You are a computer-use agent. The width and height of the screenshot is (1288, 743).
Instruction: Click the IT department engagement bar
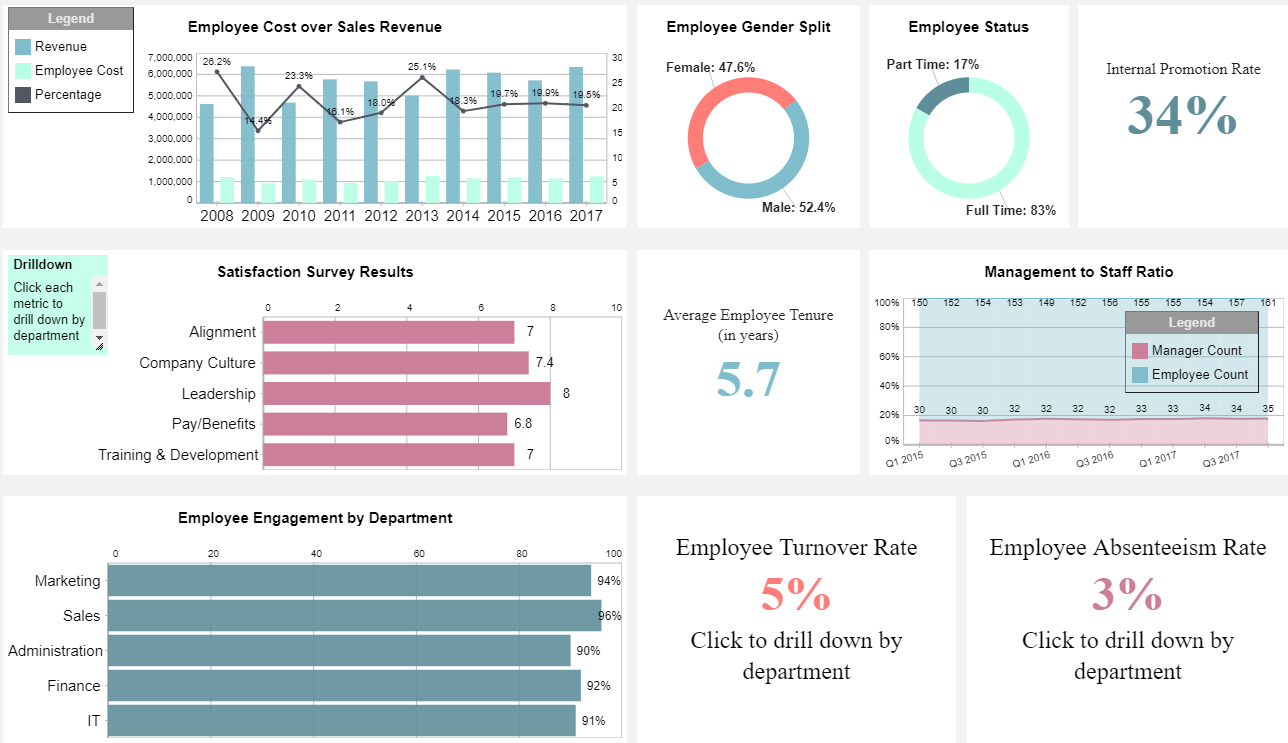point(341,721)
